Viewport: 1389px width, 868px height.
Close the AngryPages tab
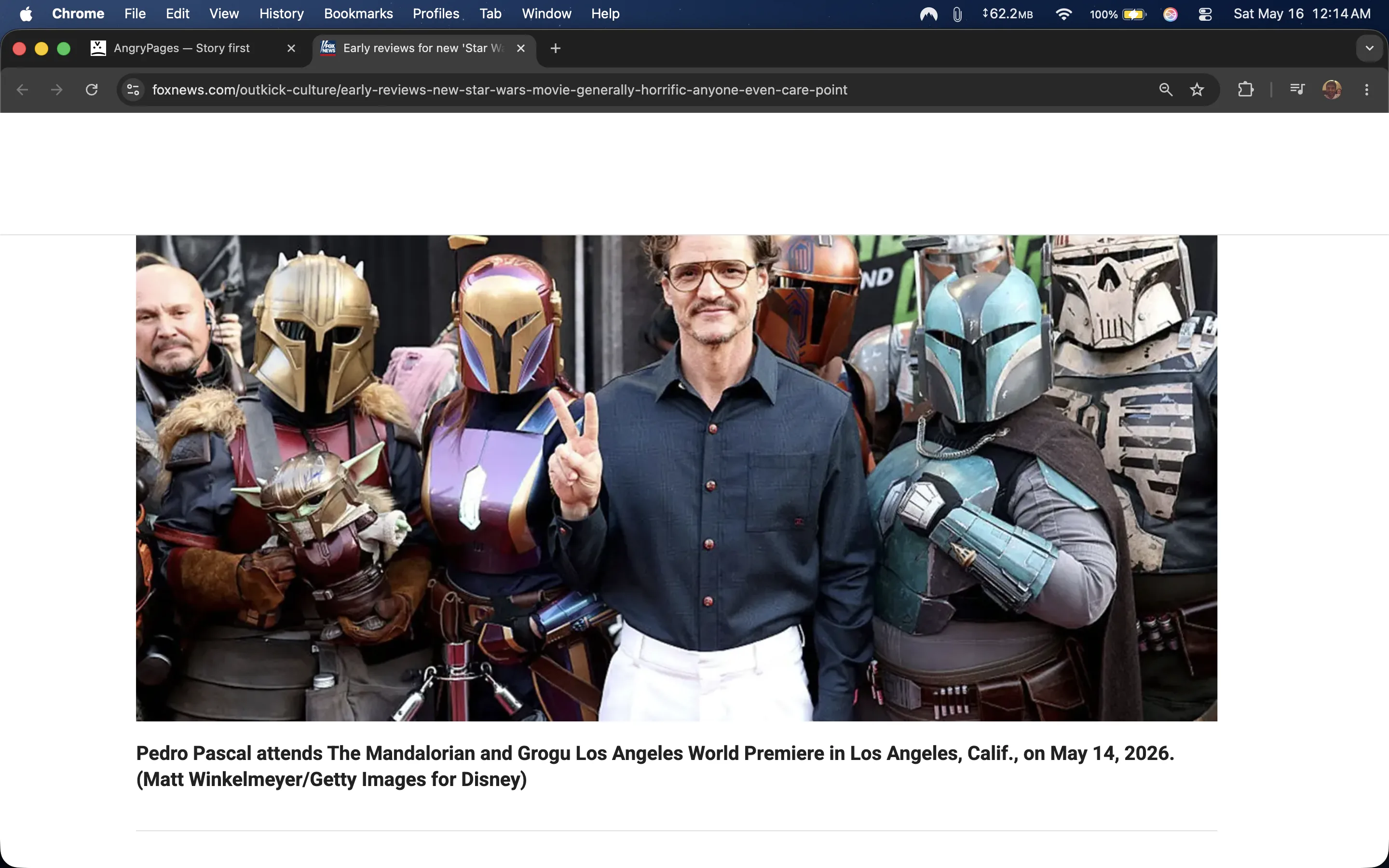tap(291, 48)
